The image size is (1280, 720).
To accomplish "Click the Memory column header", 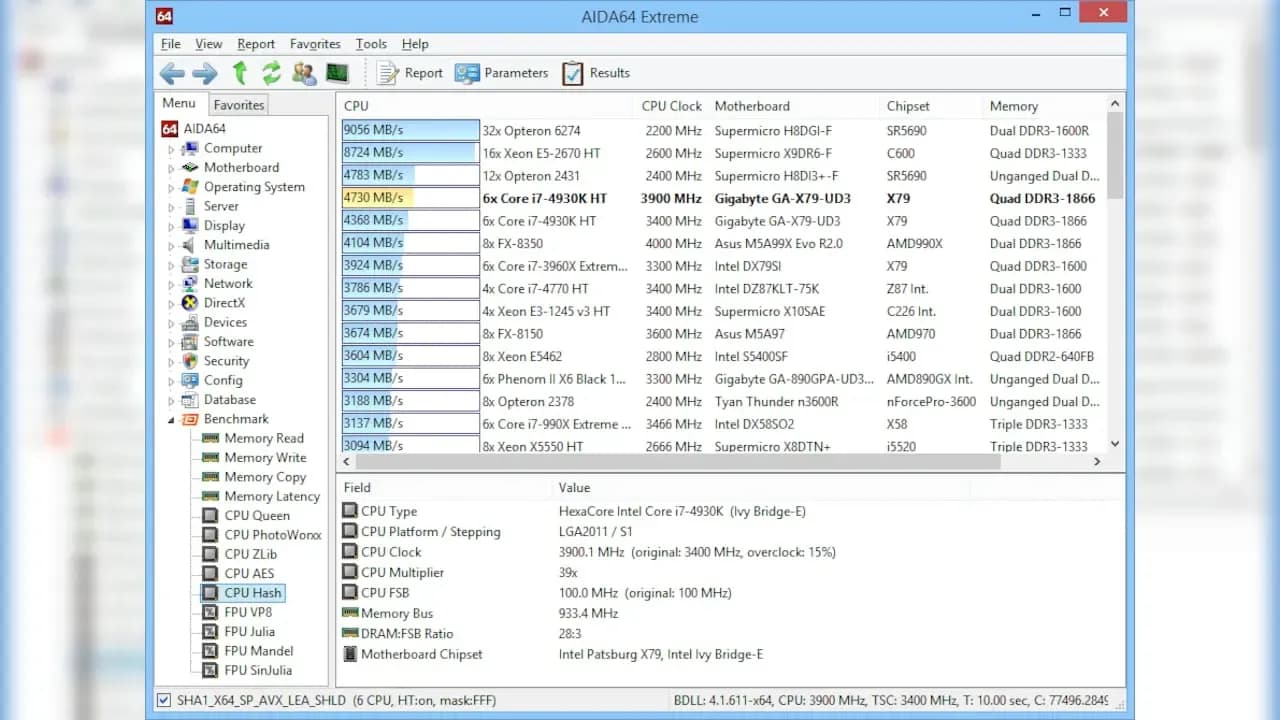I will point(1014,106).
